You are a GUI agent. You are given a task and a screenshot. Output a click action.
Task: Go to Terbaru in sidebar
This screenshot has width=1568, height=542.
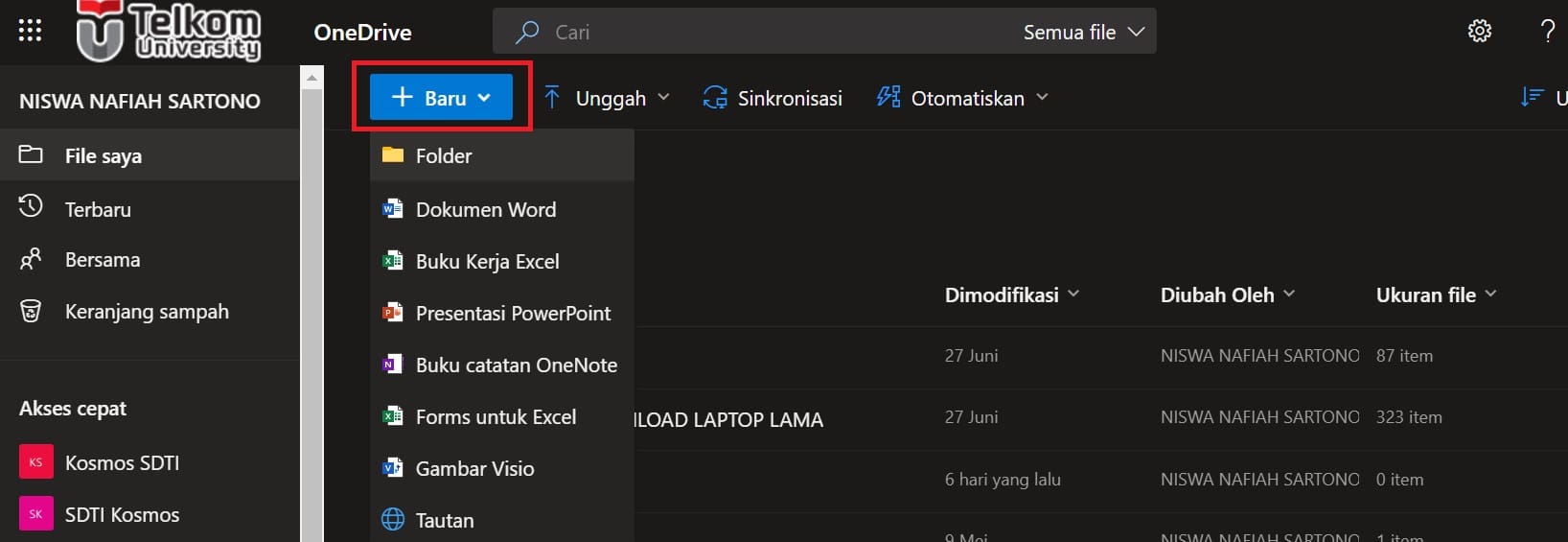pos(98,209)
